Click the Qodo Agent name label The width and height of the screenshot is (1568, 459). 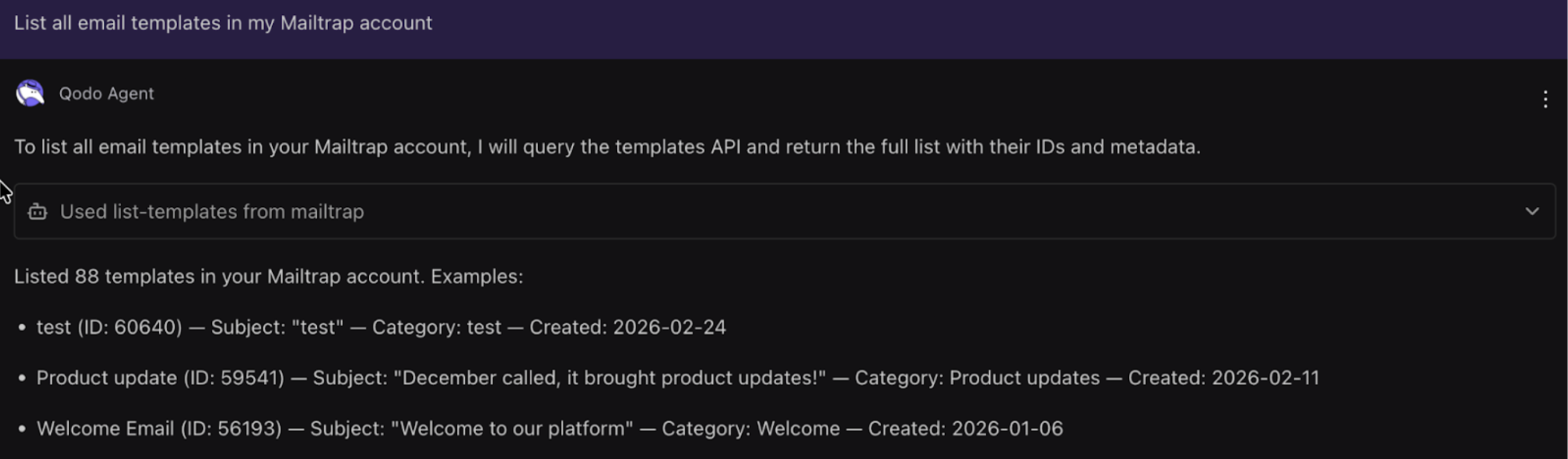coord(106,94)
